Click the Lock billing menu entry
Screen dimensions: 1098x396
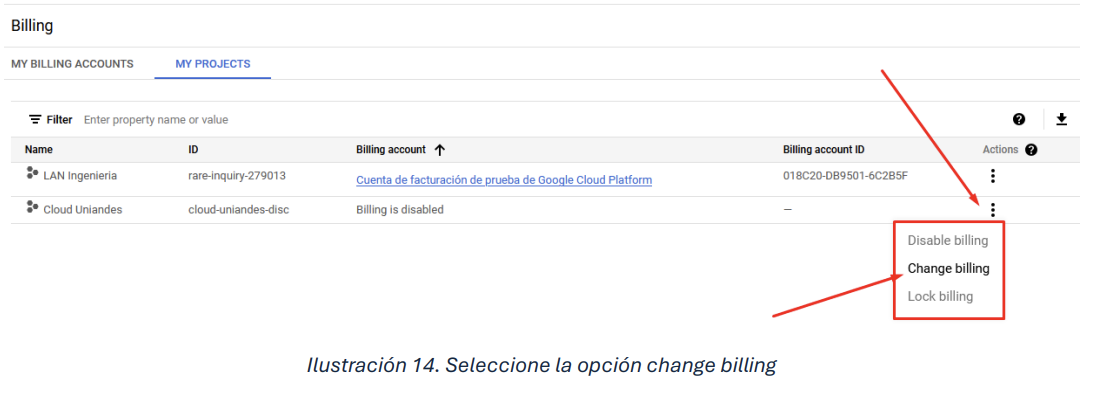tap(940, 296)
